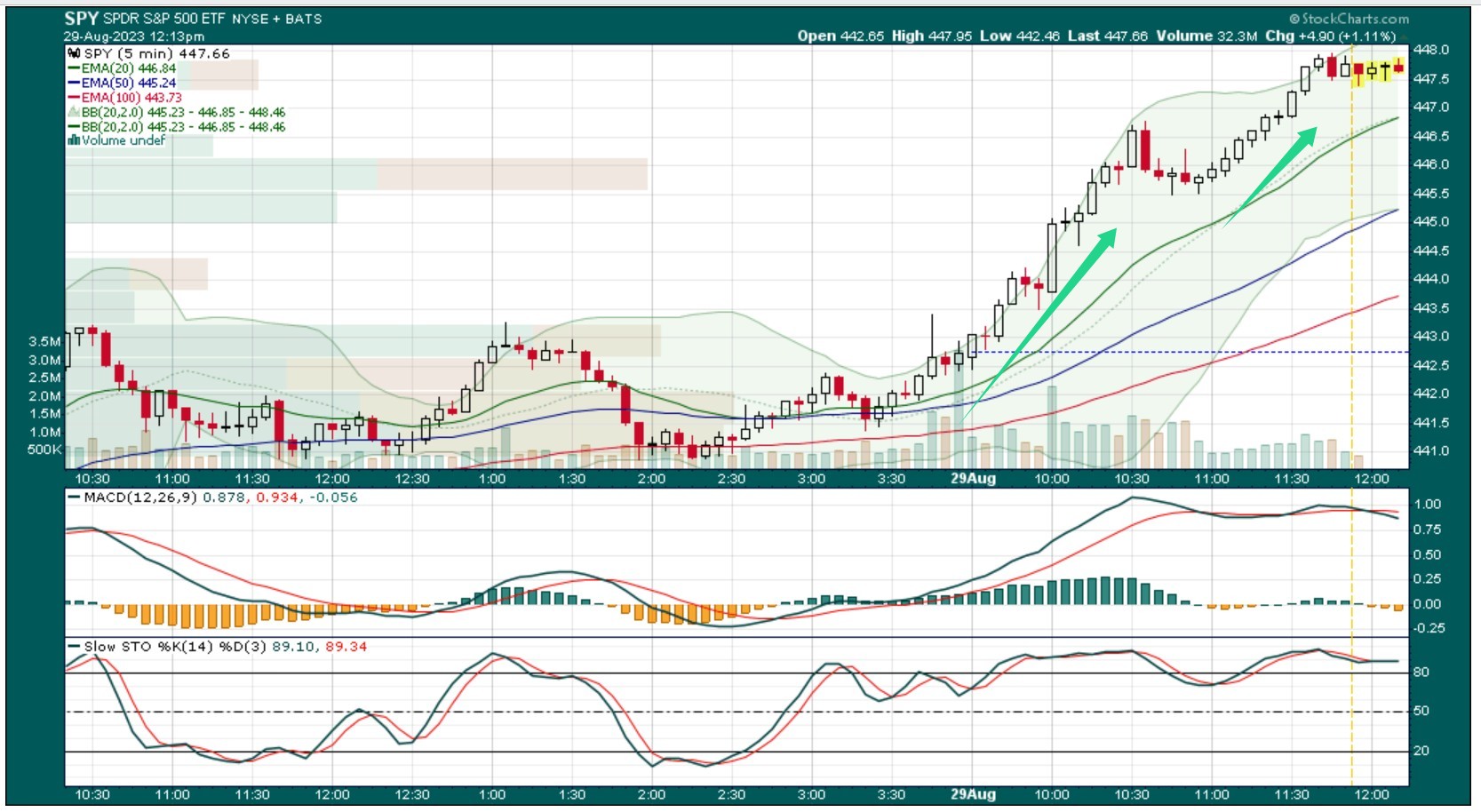Click the 0.25 label on the MACD scale

[x=1428, y=579]
